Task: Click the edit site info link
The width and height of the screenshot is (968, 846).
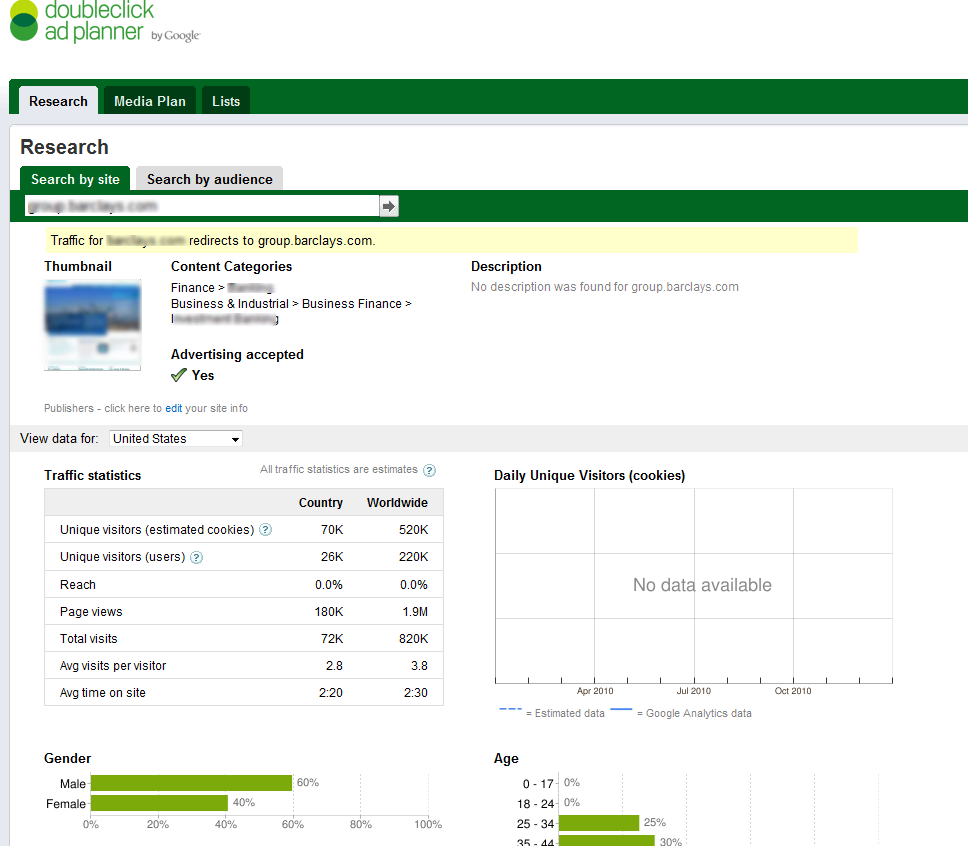Action: [174, 408]
